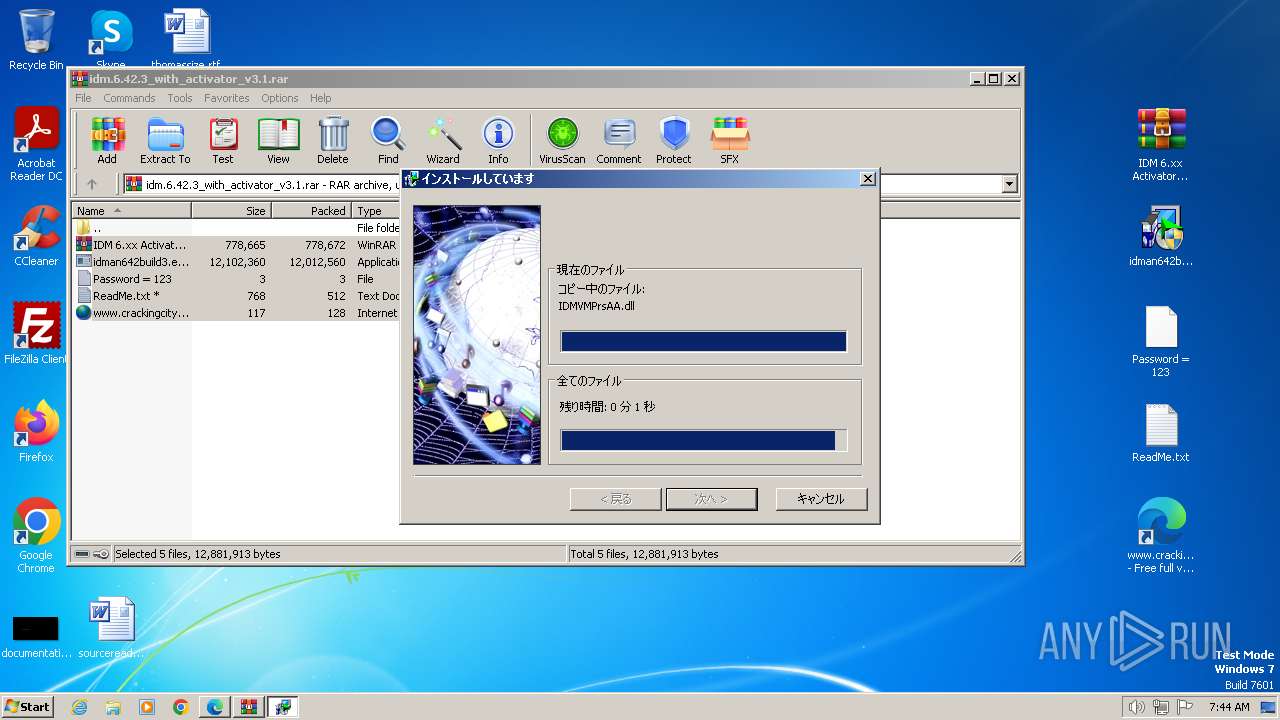Click the Find magnifier icon

point(388,140)
